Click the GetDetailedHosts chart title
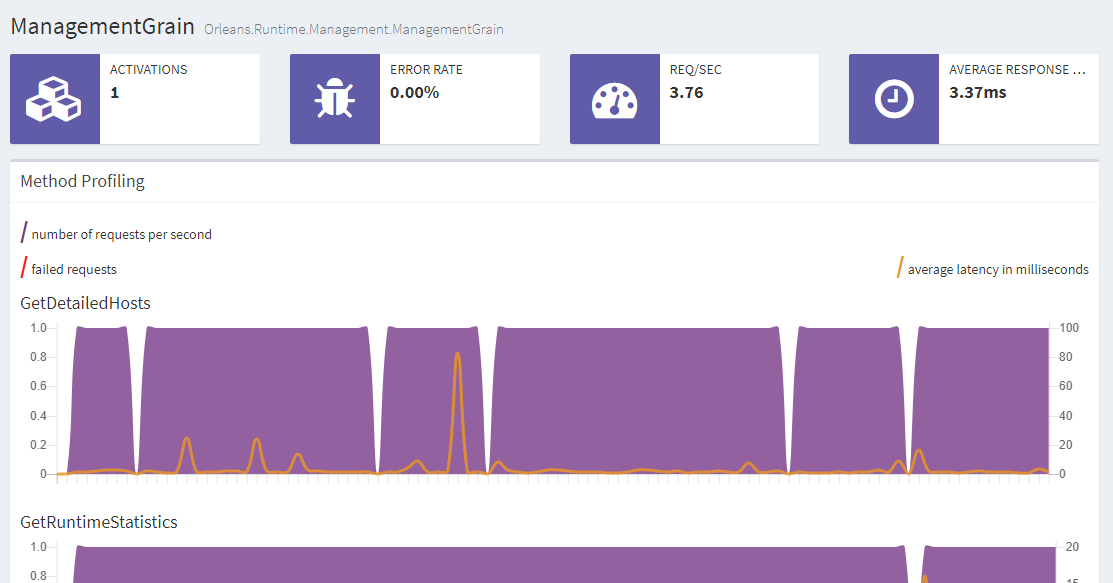 click(x=86, y=303)
